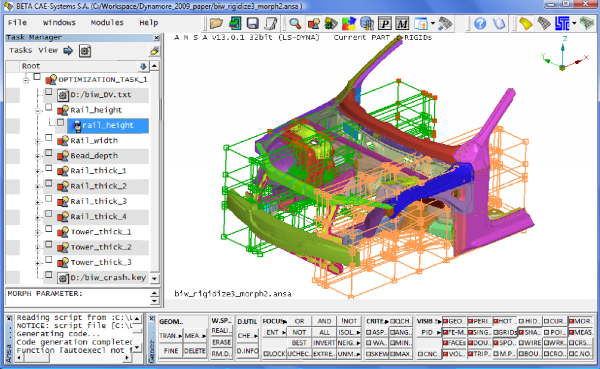
Task: Click the MORPH PARAMETER input field
Action: 78,297
